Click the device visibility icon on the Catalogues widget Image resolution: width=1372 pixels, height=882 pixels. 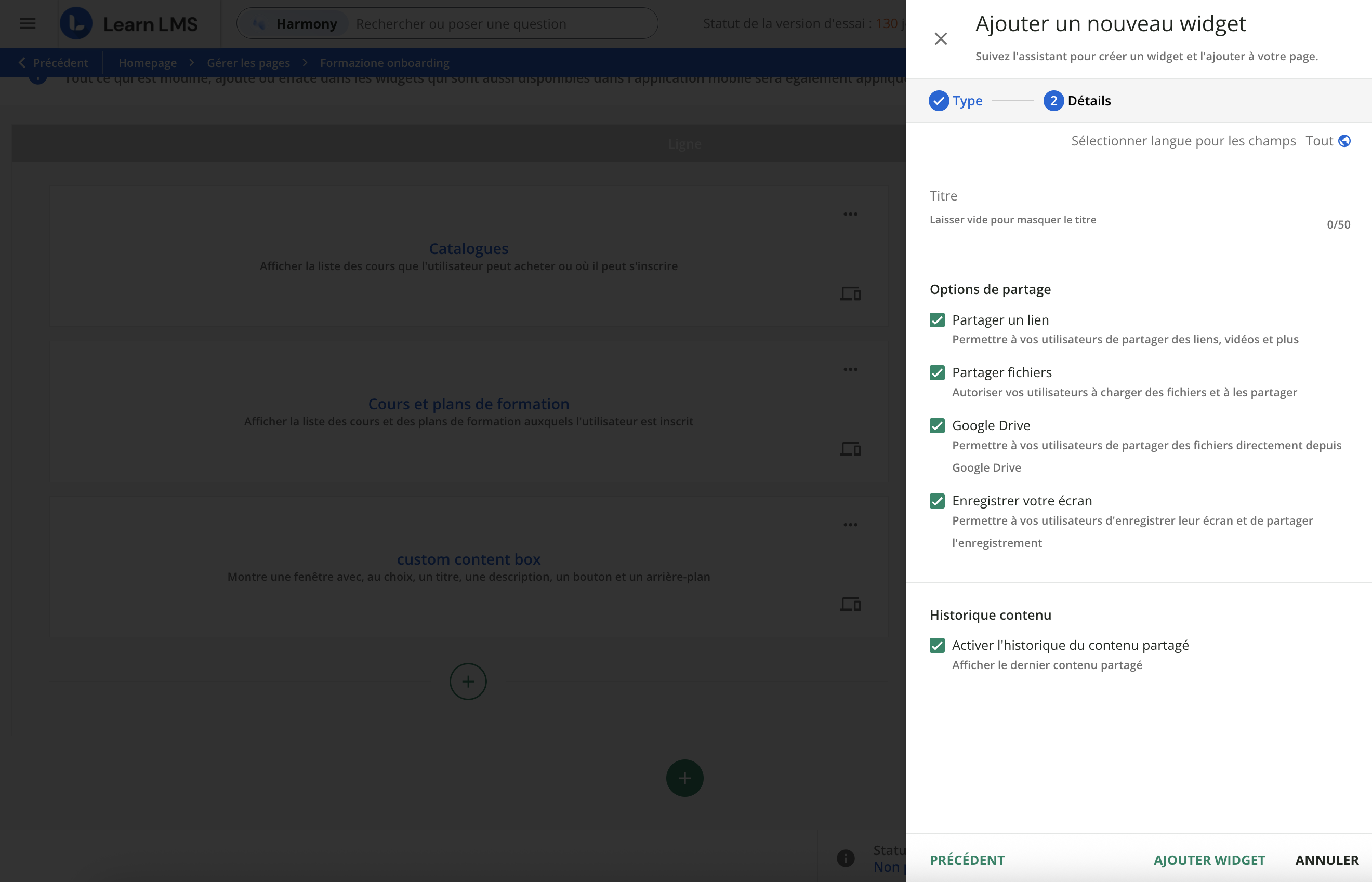point(850,294)
